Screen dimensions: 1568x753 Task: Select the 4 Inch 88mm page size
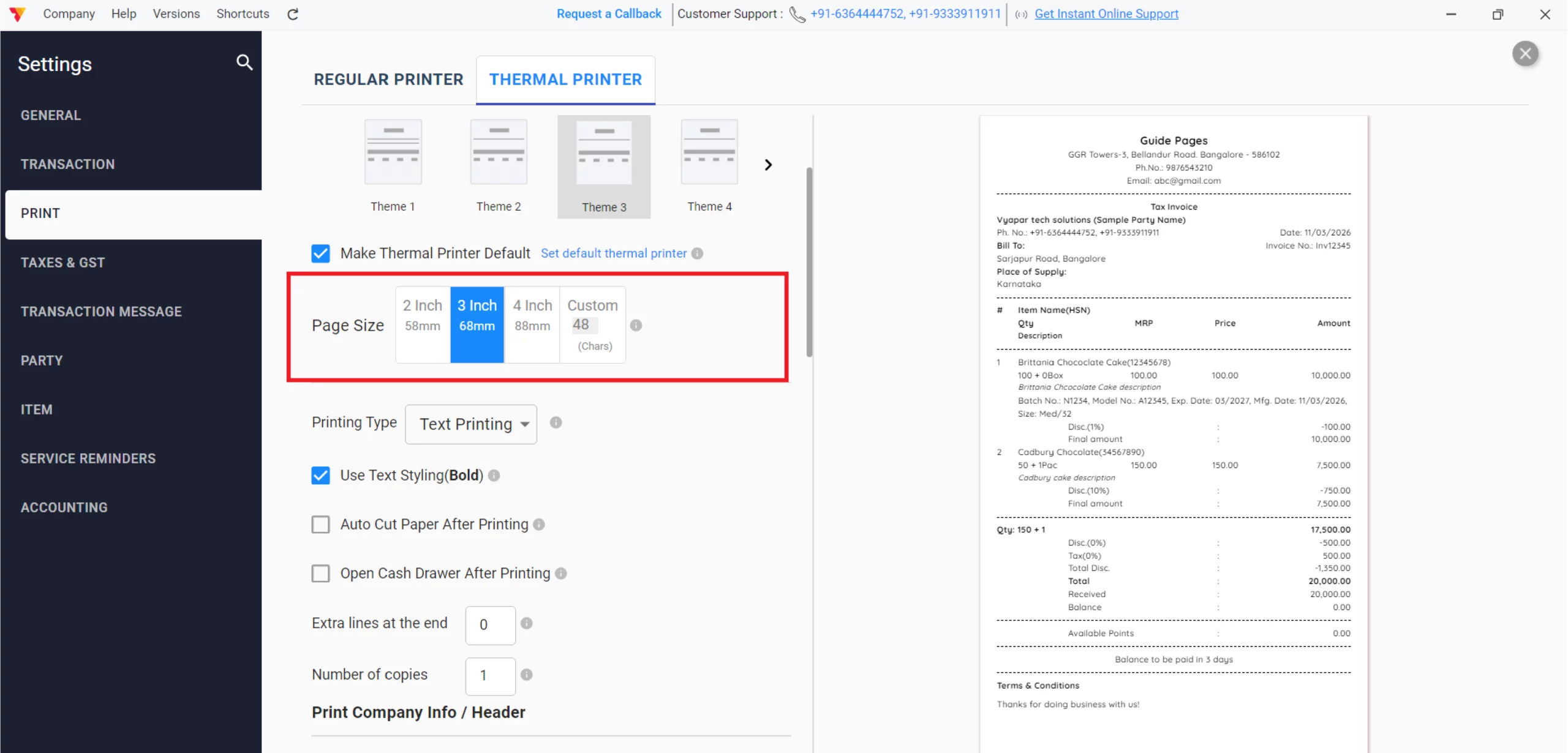tap(532, 315)
